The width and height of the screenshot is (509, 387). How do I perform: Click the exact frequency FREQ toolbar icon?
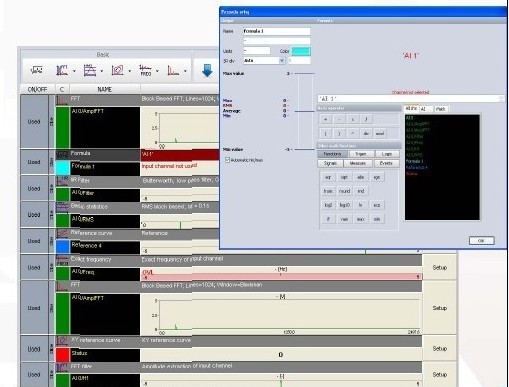145,70
